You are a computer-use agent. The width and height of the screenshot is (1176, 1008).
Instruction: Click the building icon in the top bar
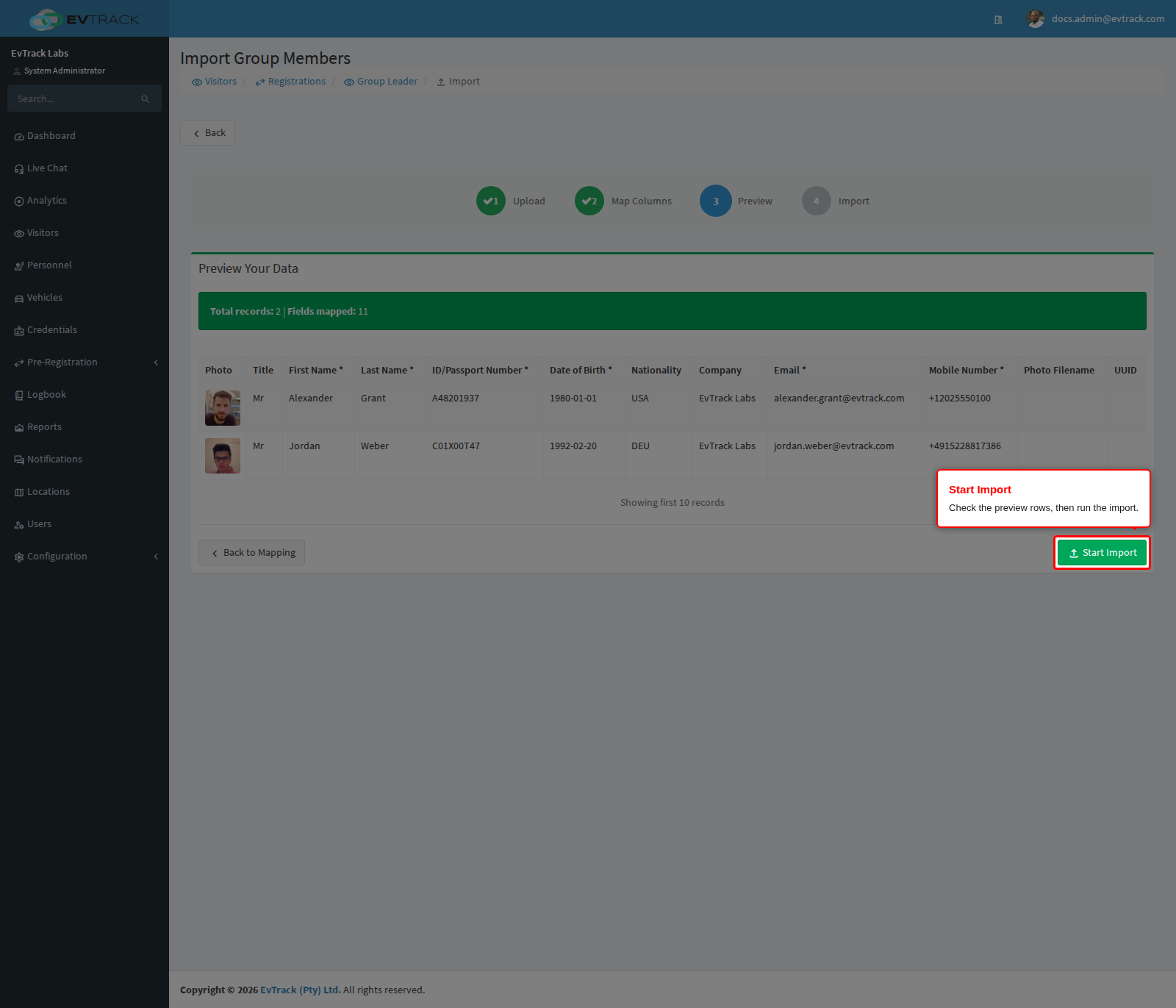pos(998,19)
